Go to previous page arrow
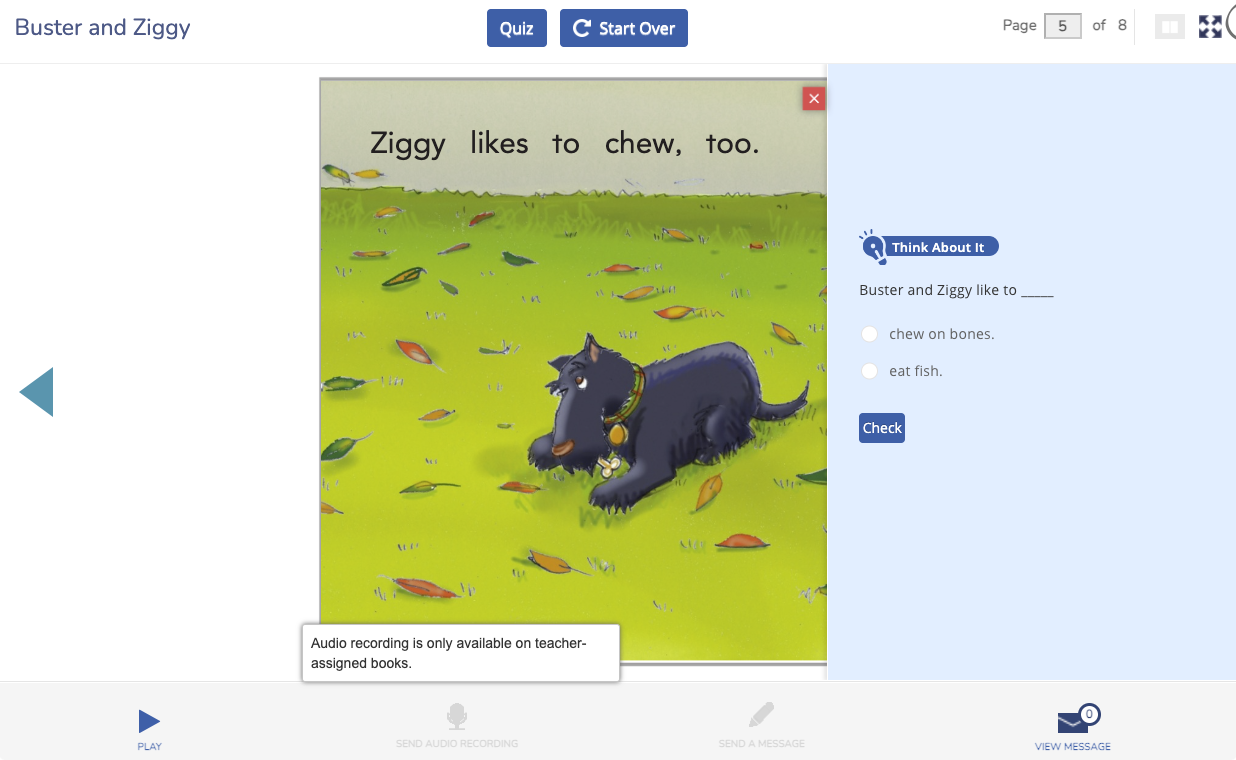1236x760 pixels. coord(36,392)
